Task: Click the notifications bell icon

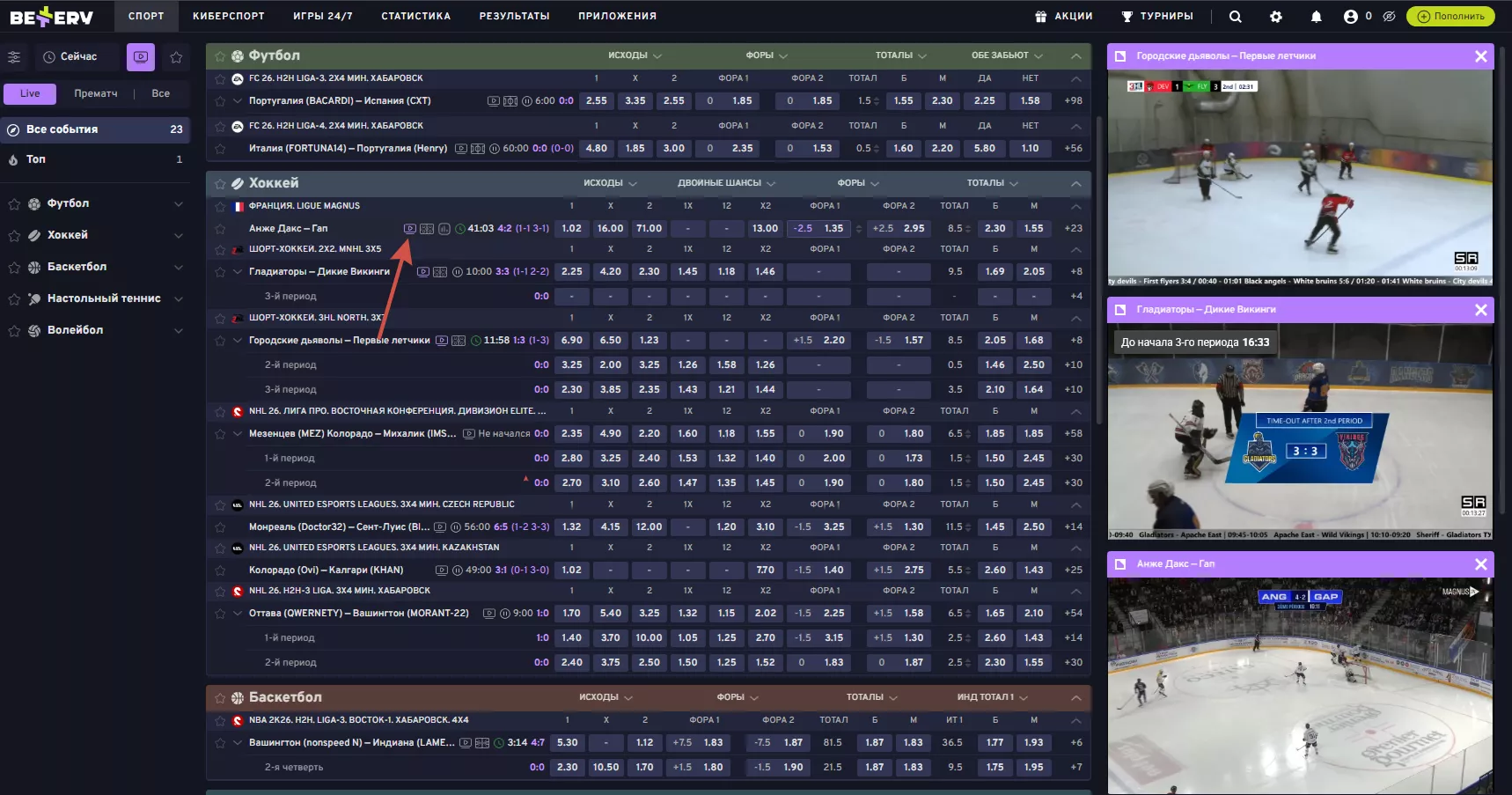Action: (x=1316, y=17)
